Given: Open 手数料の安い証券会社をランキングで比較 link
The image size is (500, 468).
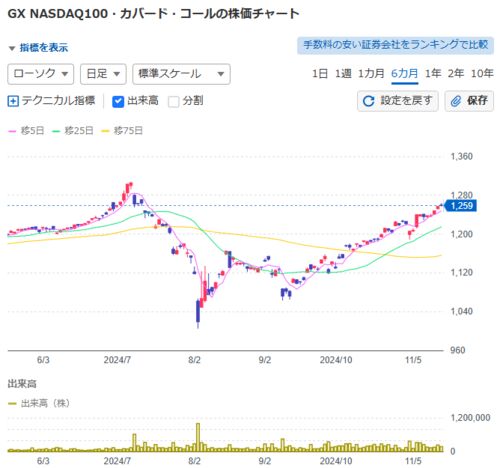Looking at the screenshot, I should click(x=395, y=45).
